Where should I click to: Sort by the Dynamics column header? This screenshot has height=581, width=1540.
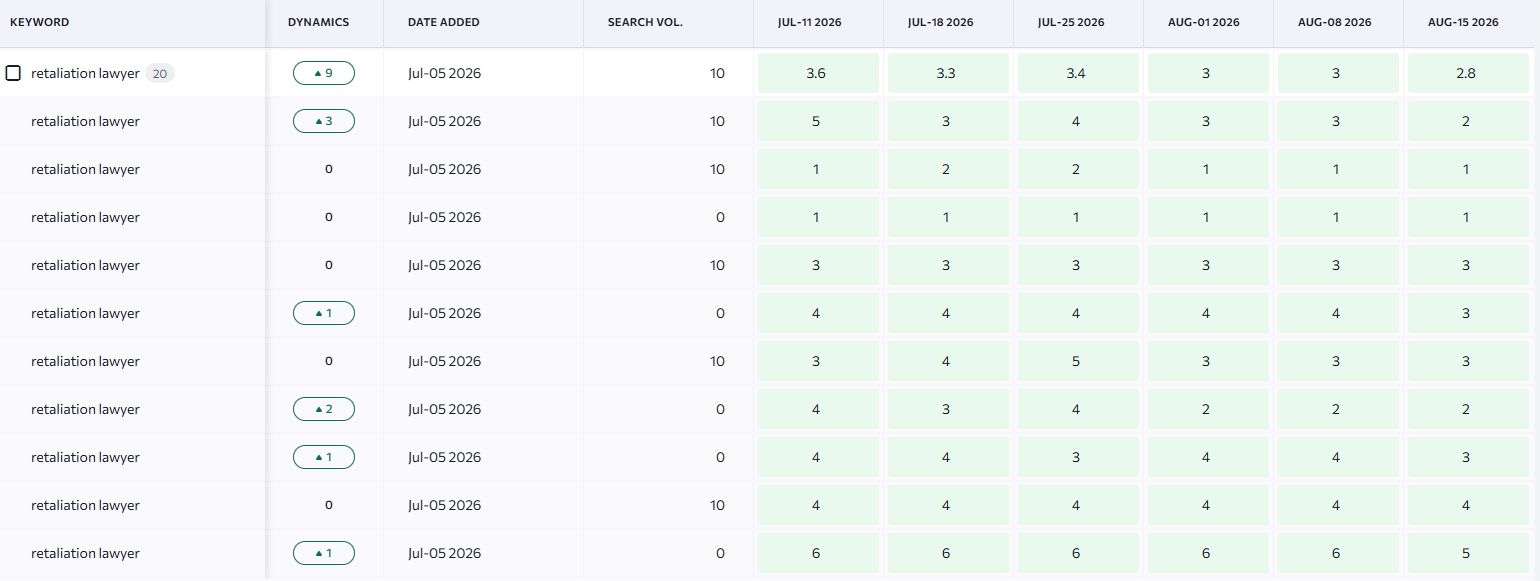[318, 22]
